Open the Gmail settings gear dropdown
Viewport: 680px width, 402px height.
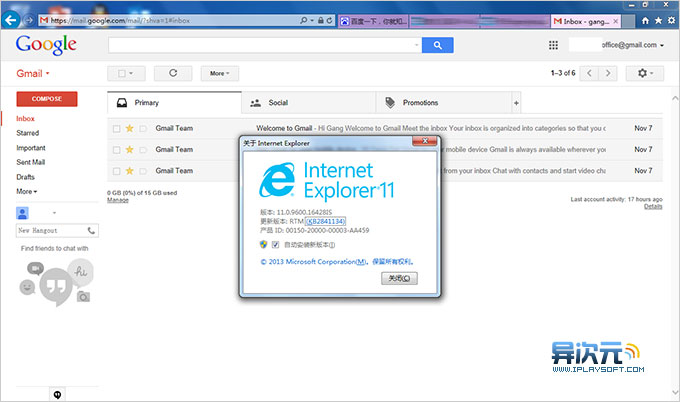coord(645,73)
